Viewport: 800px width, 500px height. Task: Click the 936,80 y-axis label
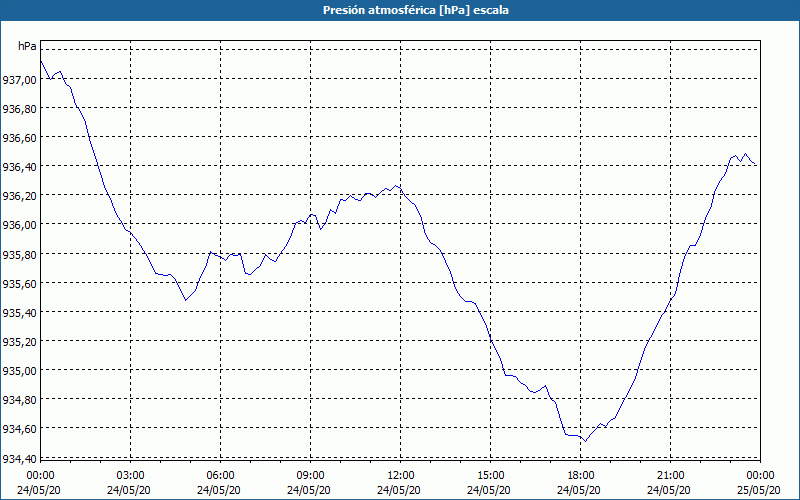(x=19, y=109)
